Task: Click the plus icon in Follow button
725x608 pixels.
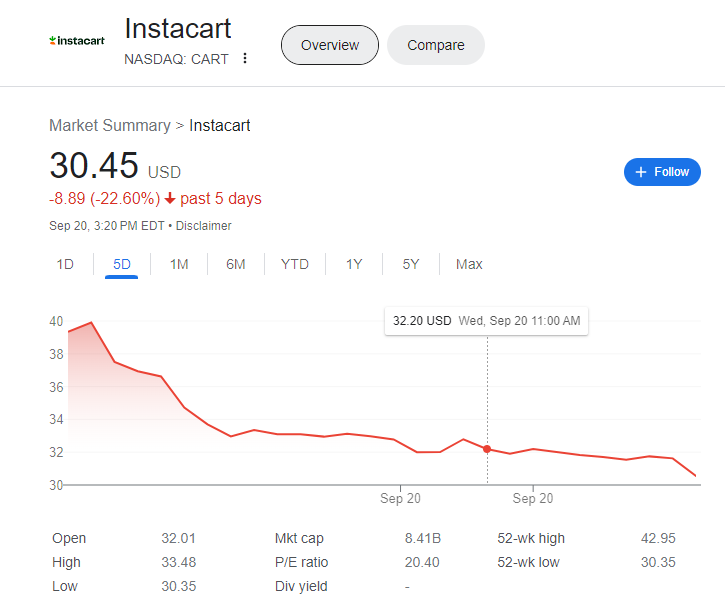Action: (x=640, y=172)
